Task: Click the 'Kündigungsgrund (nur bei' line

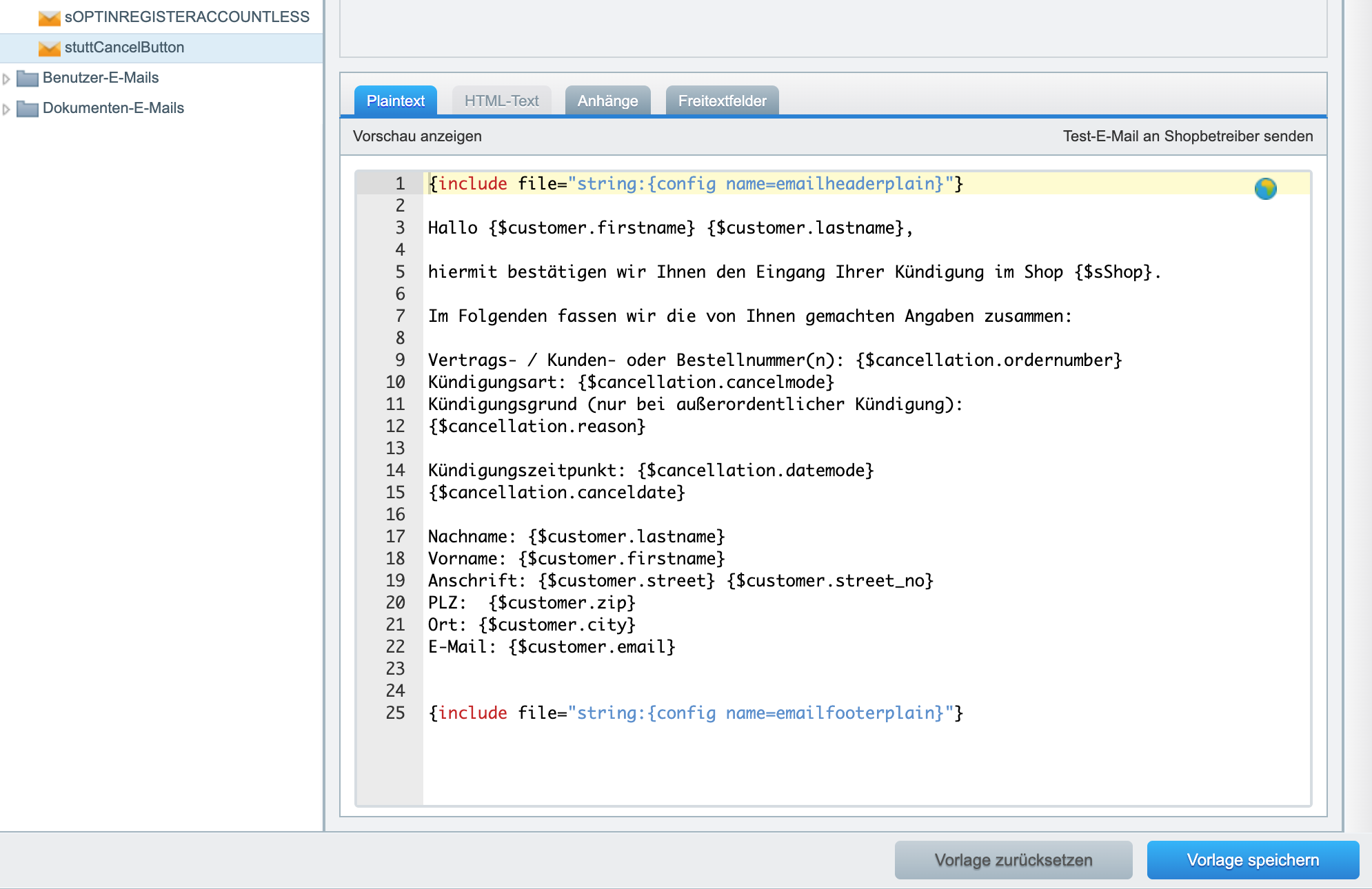Action: (695, 404)
